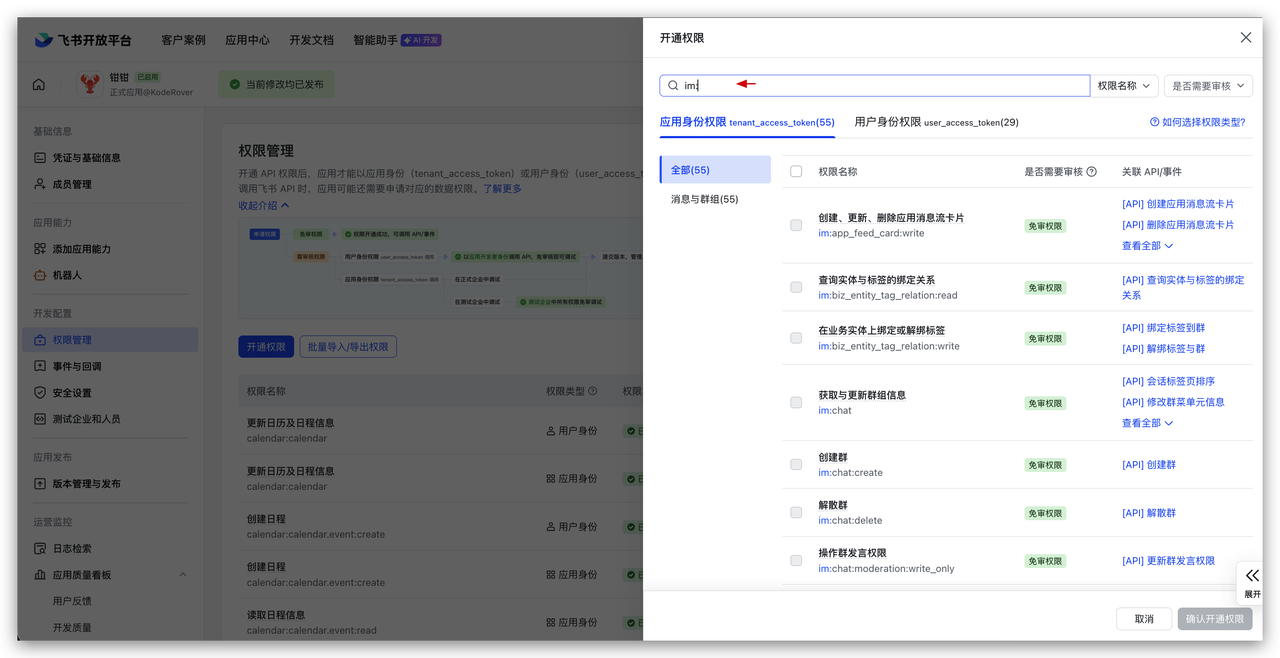Open the [API] 解散群 link
1280x658 pixels.
[x=1148, y=513]
